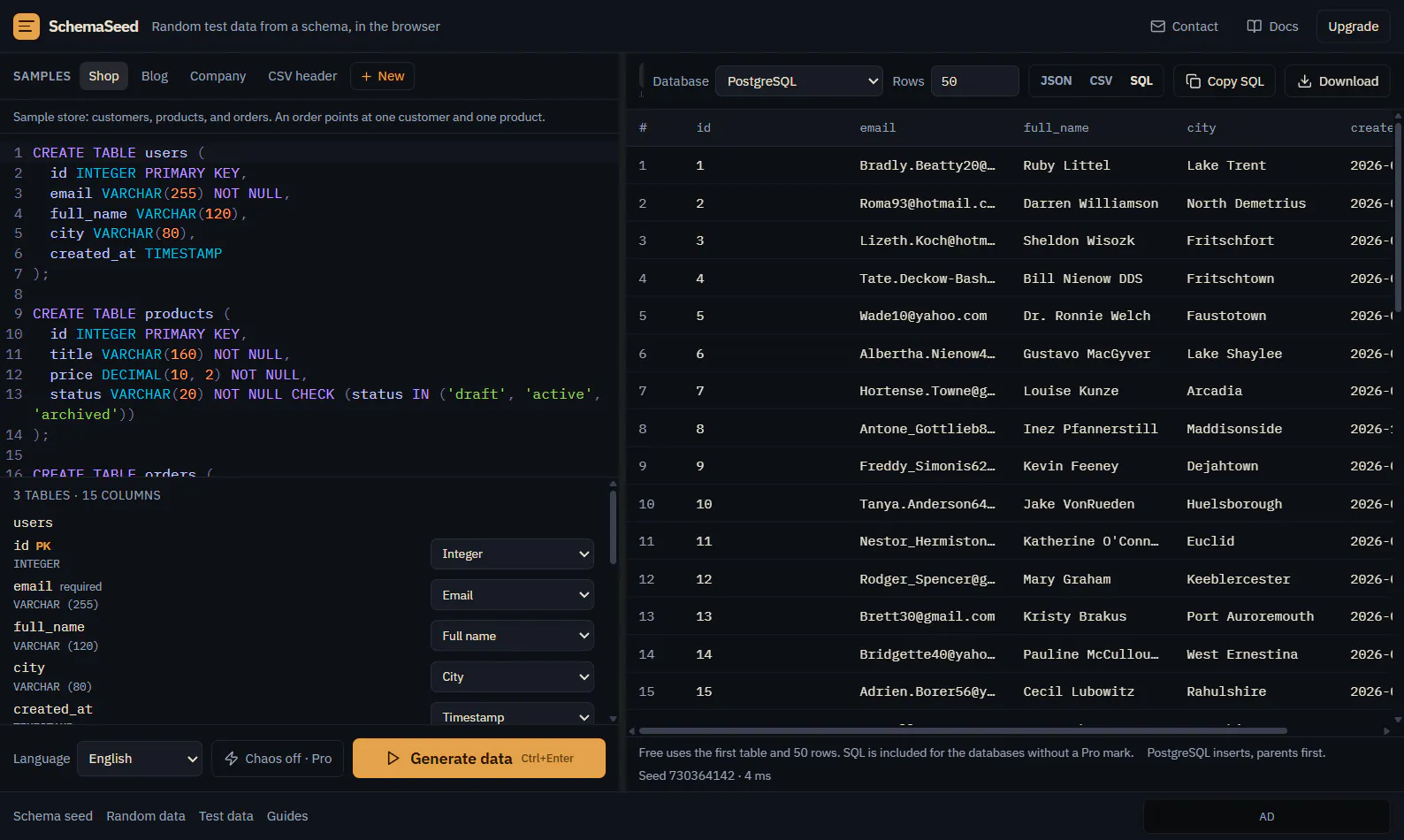Click the full_name column header
The width and height of the screenshot is (1404, 840).
(1056, 128)
